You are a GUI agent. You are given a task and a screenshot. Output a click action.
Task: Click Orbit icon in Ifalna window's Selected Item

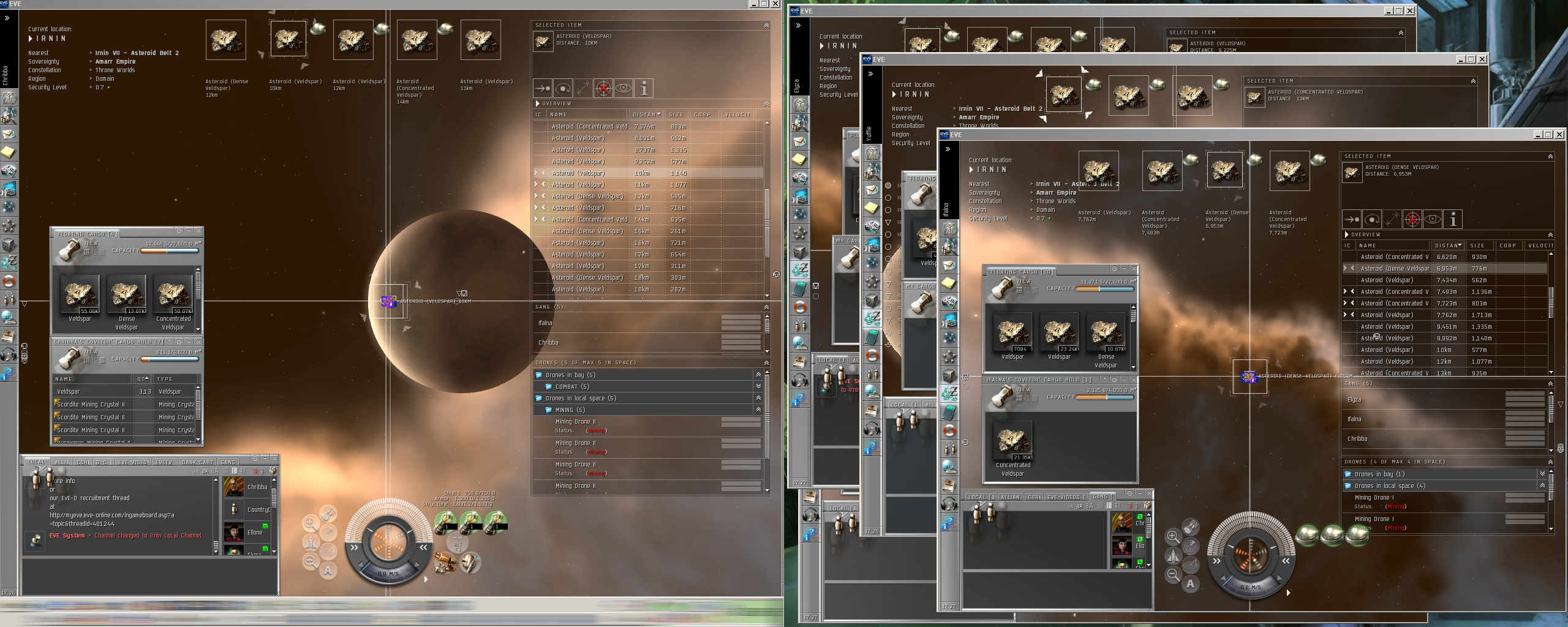coord(1372,219)
